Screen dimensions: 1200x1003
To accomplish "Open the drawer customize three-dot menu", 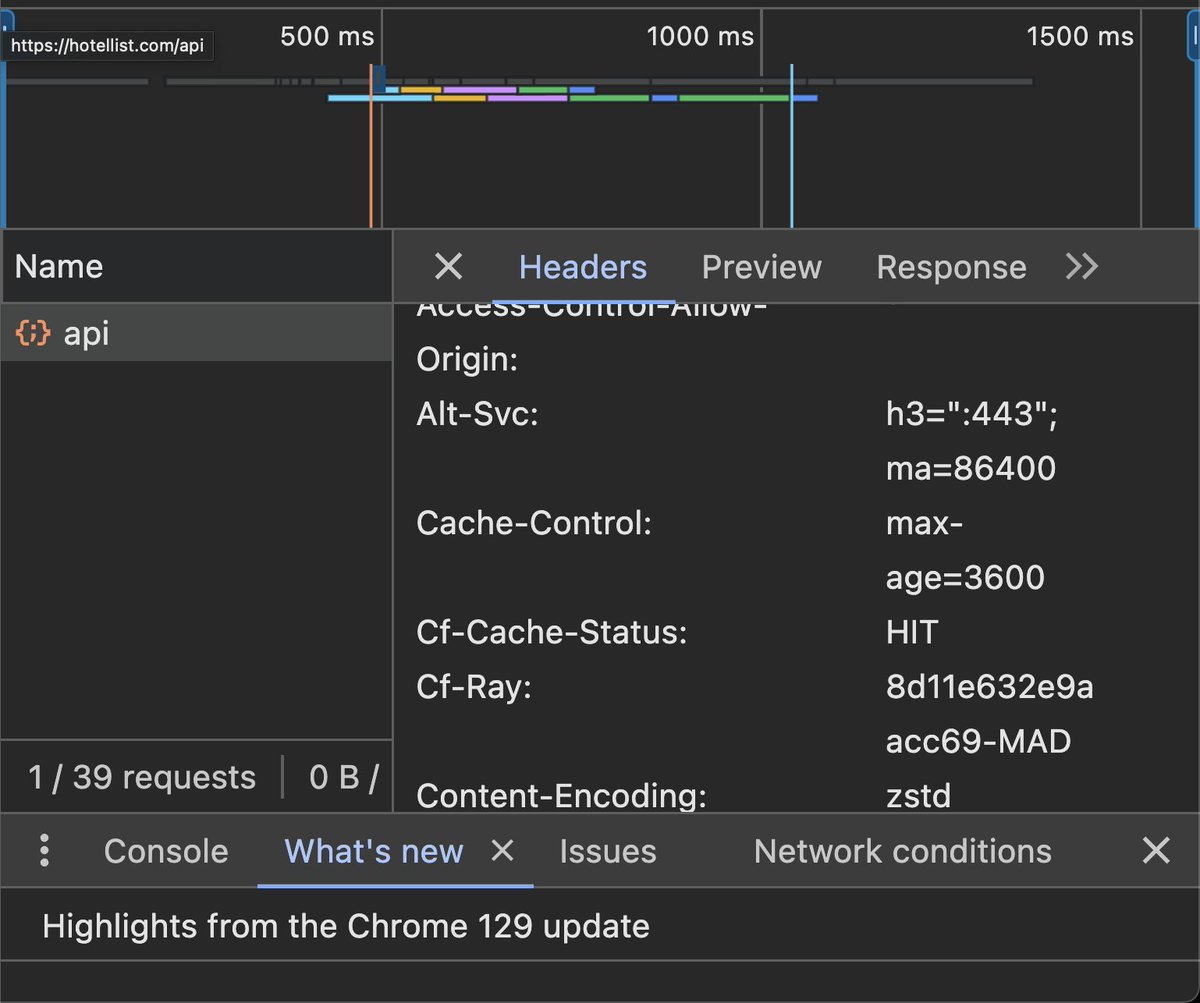I will 44,851.
